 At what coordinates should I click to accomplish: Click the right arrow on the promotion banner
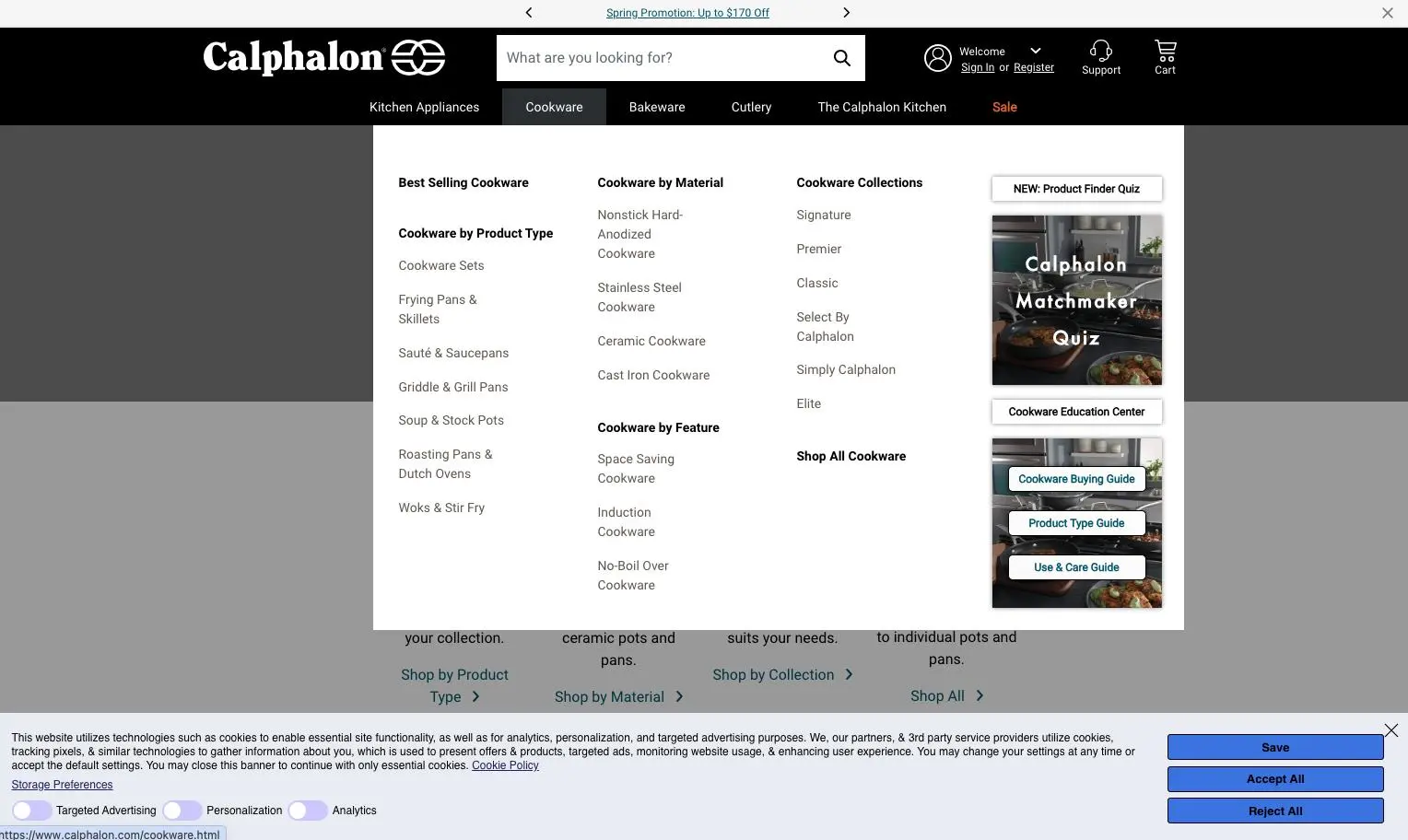(x=846, y=12)
